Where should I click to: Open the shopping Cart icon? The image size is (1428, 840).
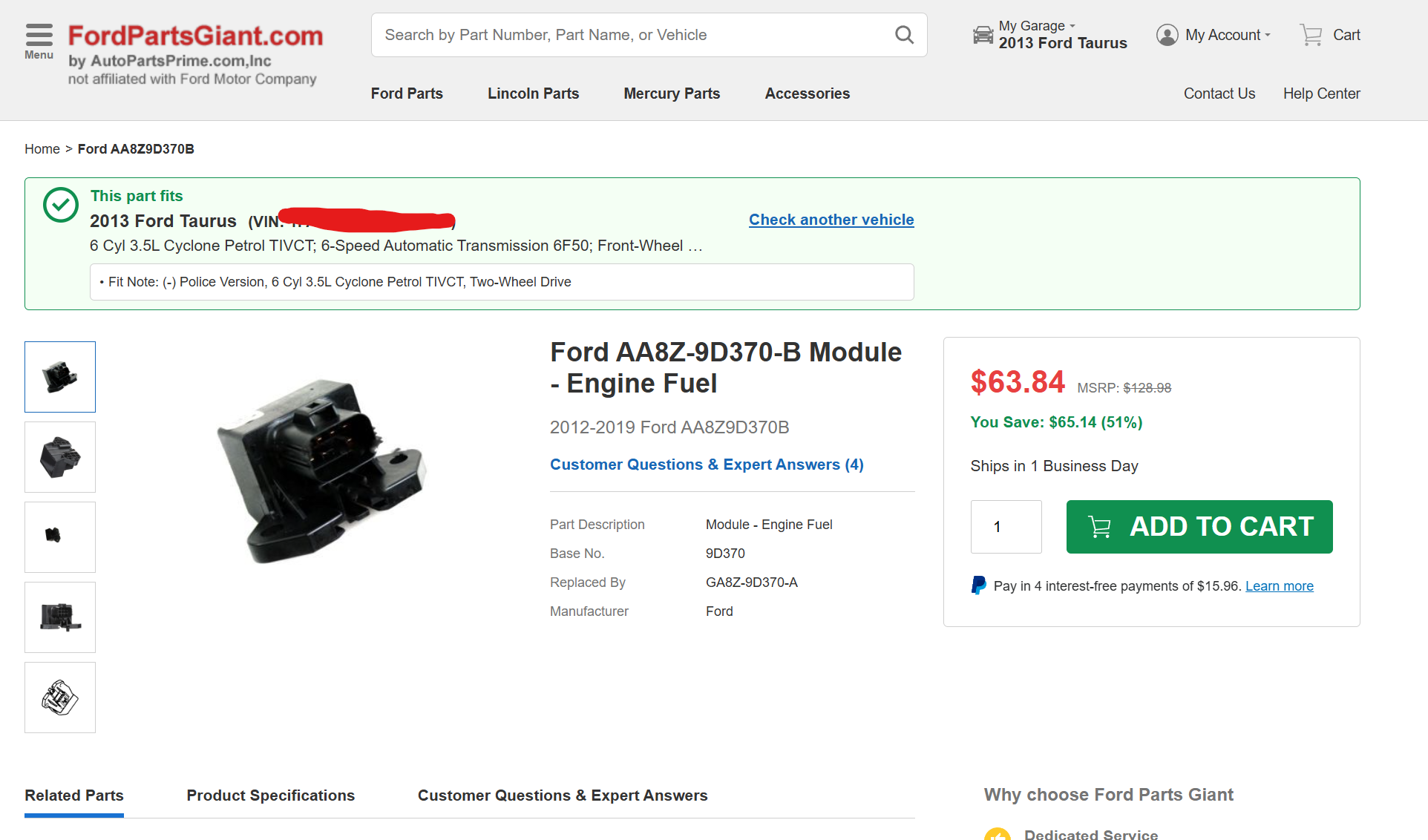click(x=1311, y=35)
